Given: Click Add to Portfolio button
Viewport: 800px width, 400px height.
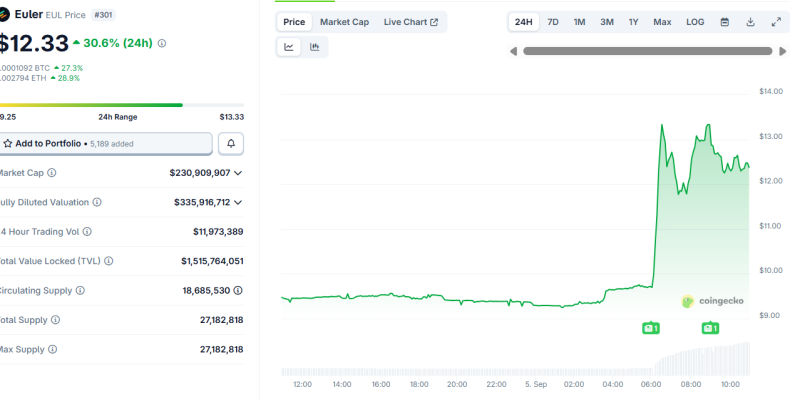Looking at the screenshot, I should 105,144.
